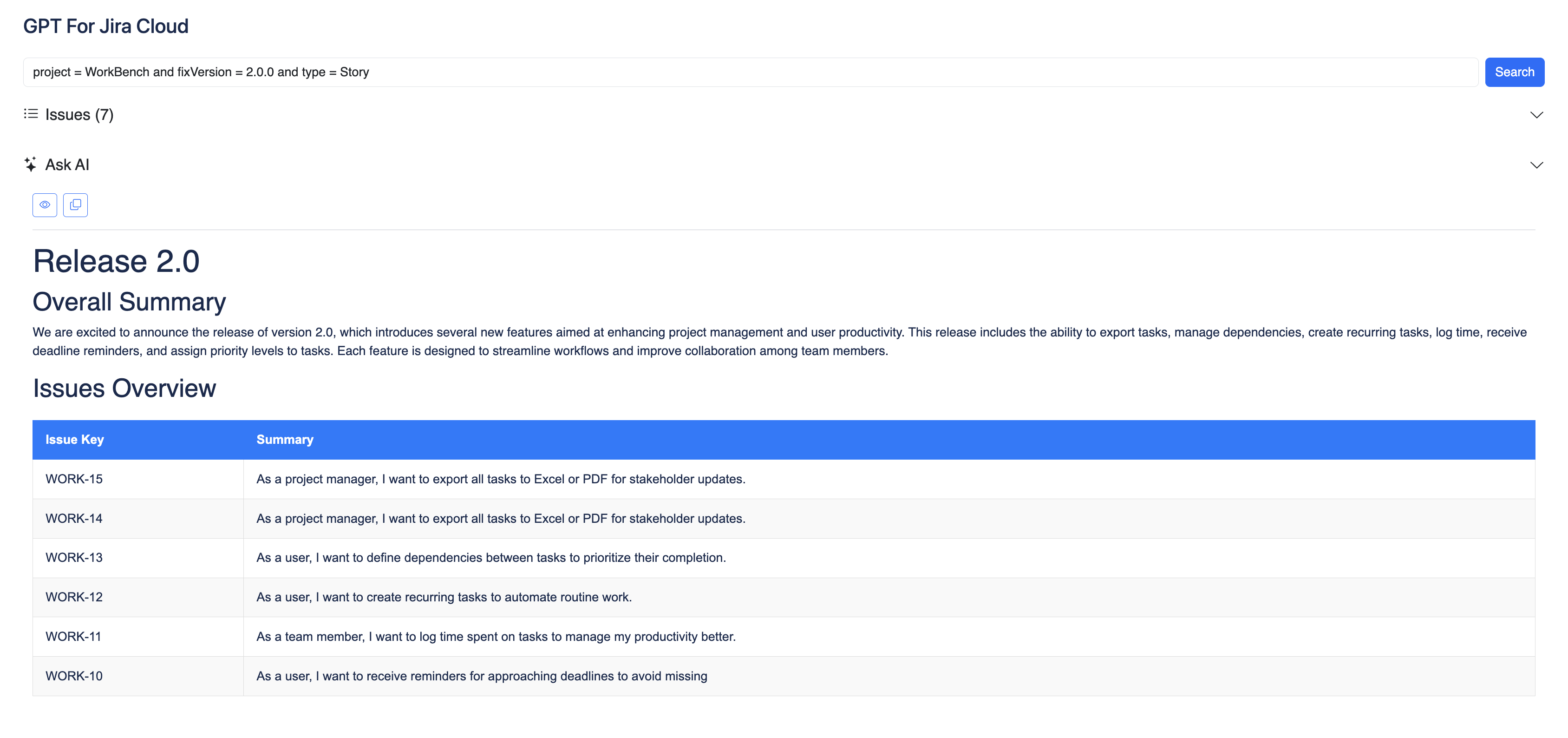
Task: Select the WORK-15 issue key cell
Action: click(74, 479)
